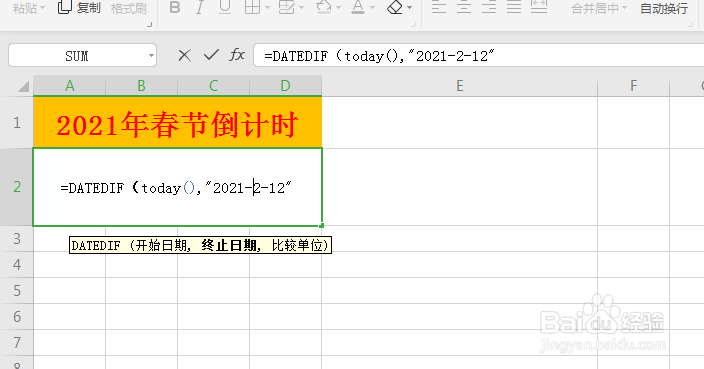
Task: Select row 4 header
Action: pos(17,264)
